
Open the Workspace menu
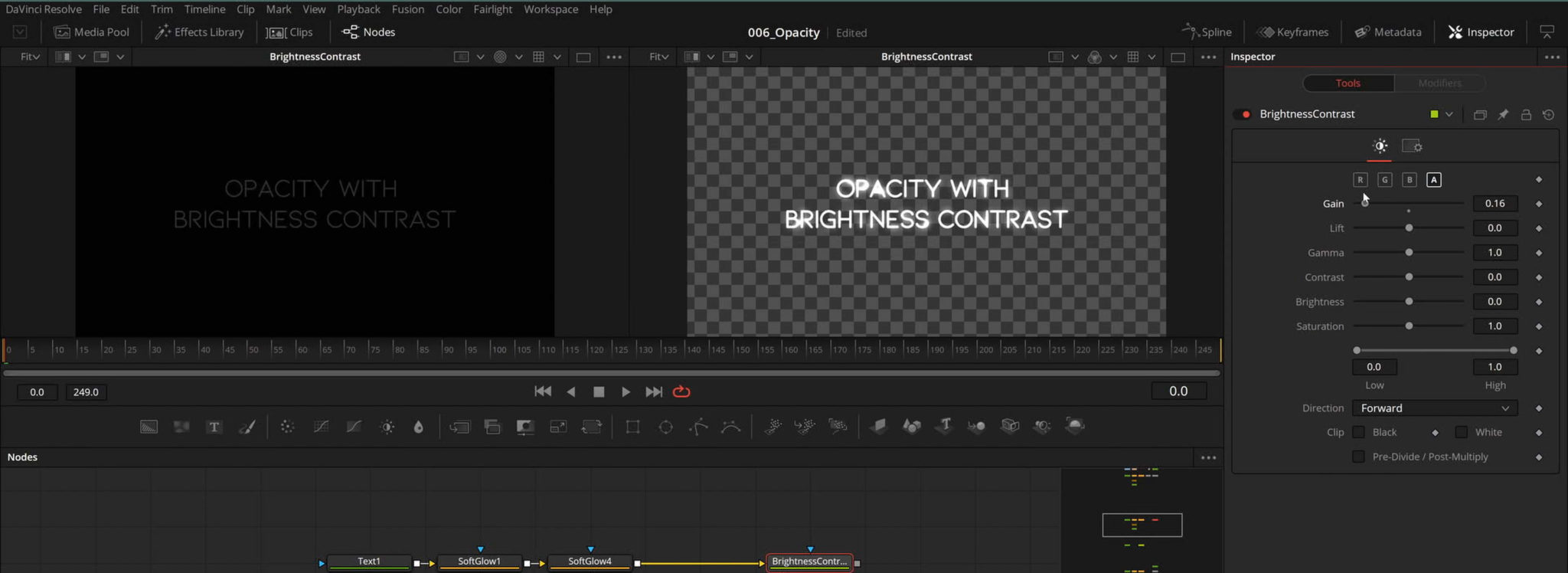point(551,9)
